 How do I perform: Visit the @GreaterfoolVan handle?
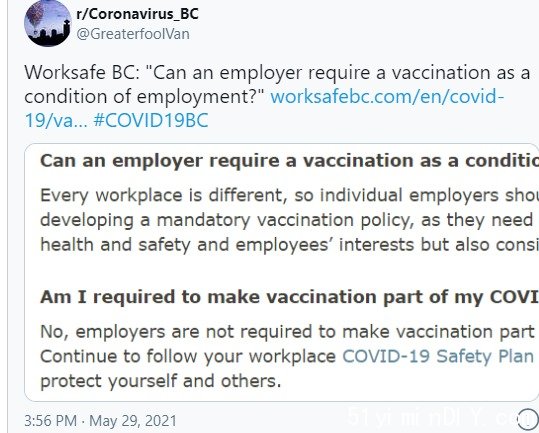pos(133,34)
